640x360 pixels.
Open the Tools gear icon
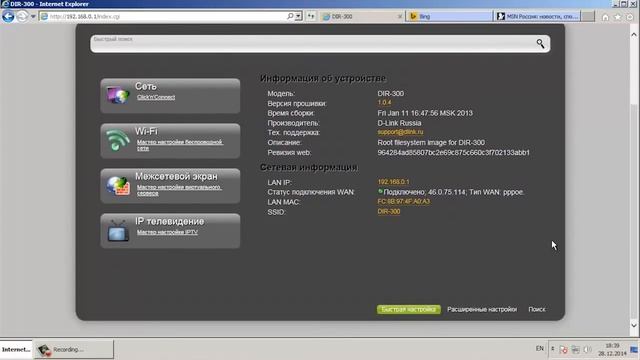[630, 17]
